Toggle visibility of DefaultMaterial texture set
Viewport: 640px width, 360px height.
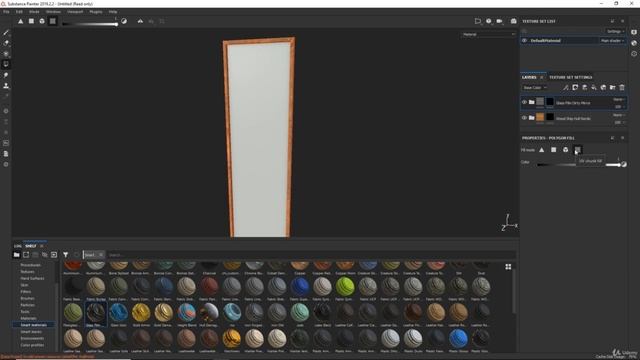(x=524, y=40)
